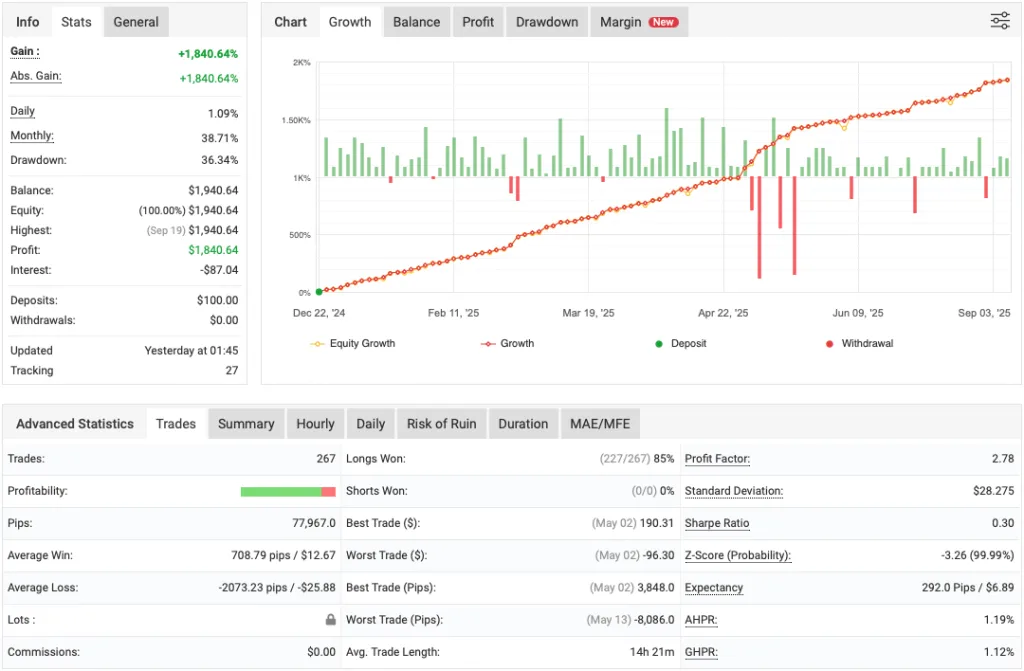This screenshot has height=671, width=1024.
Task: Click the New badge on Margin tab
Action: (662, 21)
